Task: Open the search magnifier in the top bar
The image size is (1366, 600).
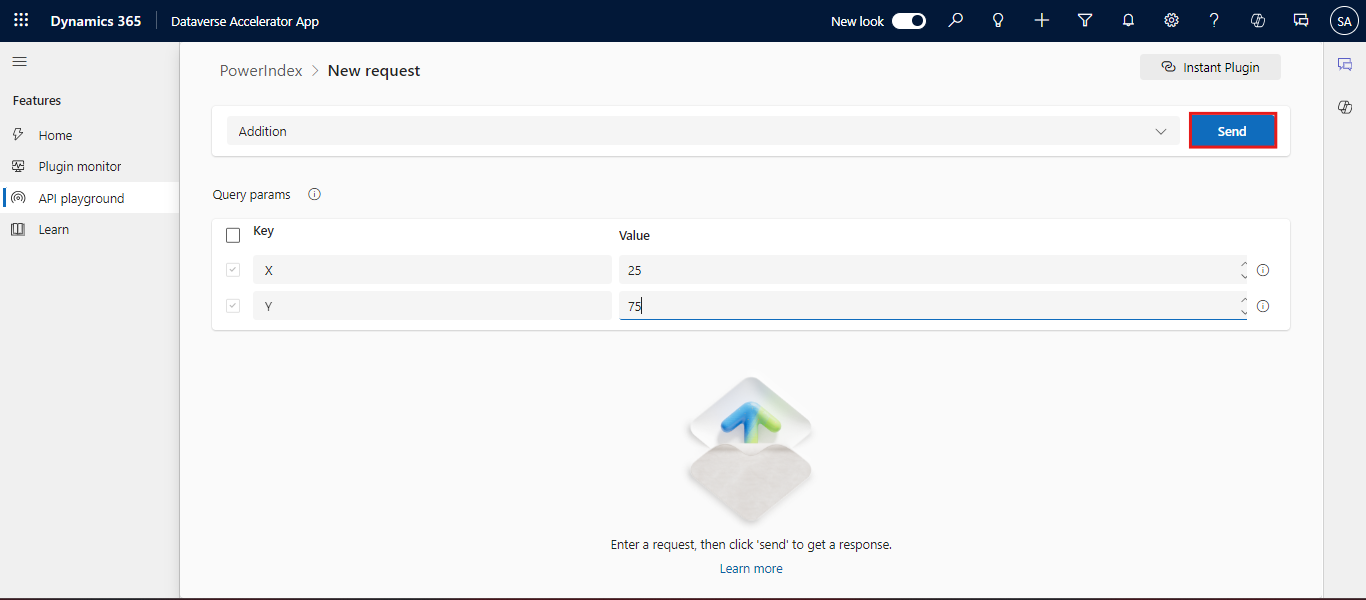Action: (955, 20)
